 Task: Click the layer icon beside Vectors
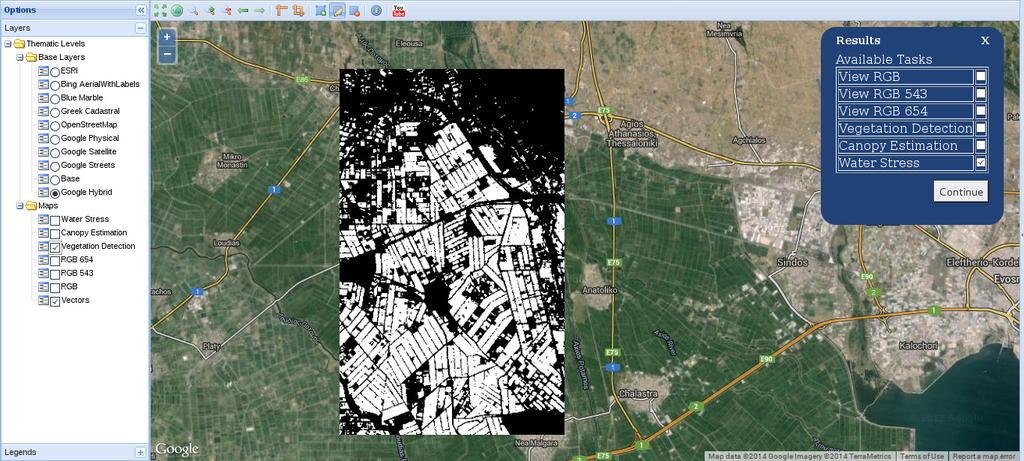pyautogui.click(x=44, y=300)
